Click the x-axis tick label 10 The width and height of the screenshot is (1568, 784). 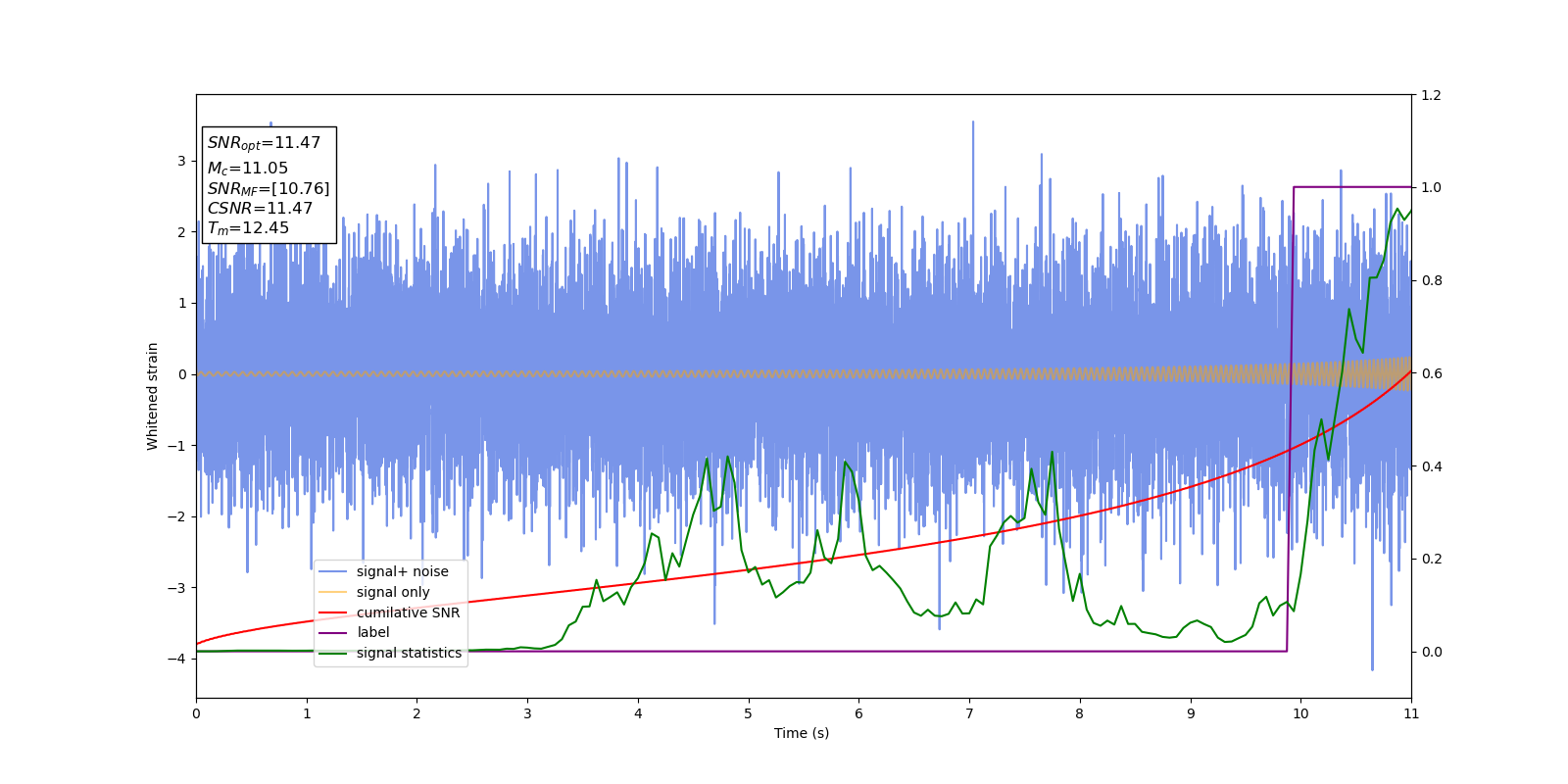point(1300,713)
